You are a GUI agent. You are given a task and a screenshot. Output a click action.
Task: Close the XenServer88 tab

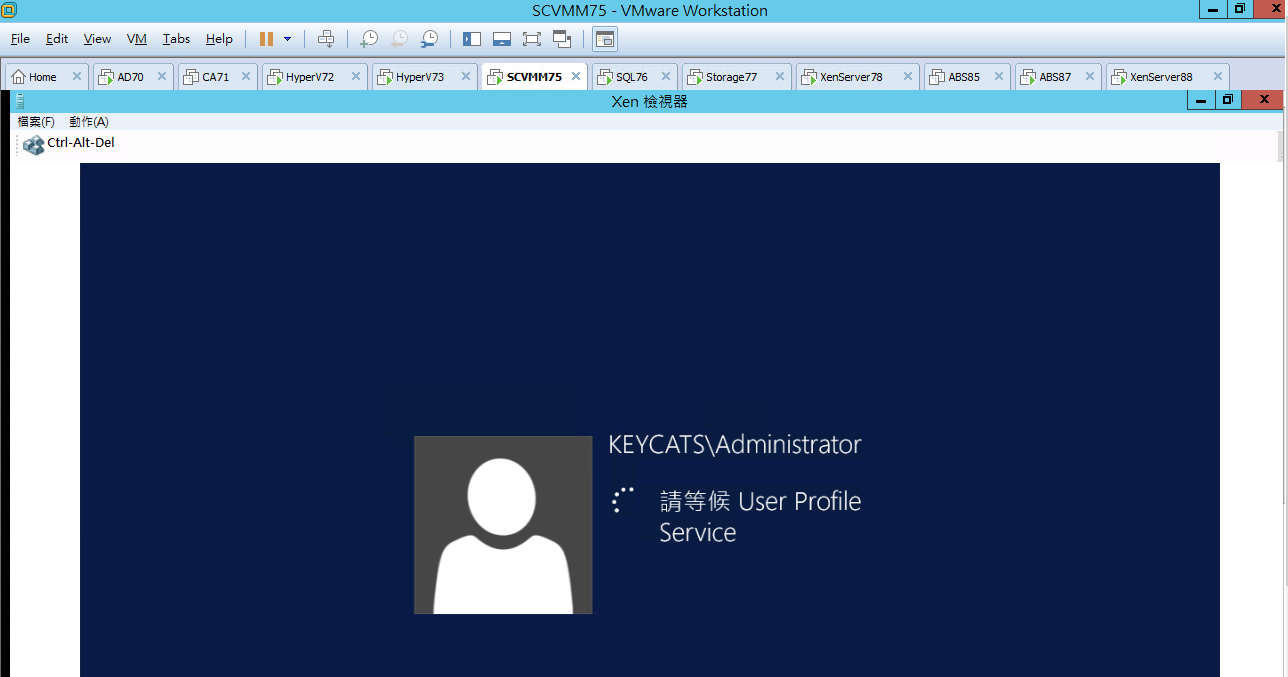point(1217,76)
